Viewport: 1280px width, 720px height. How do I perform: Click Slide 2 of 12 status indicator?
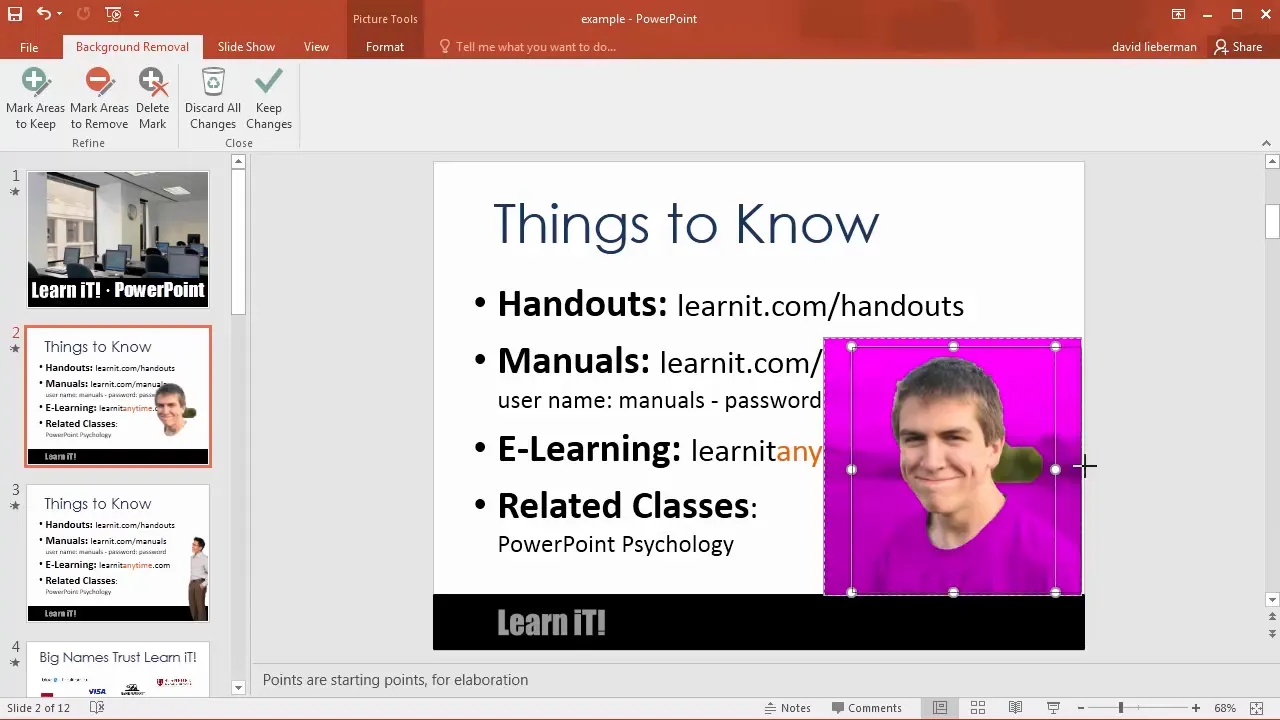pos(38,708)
